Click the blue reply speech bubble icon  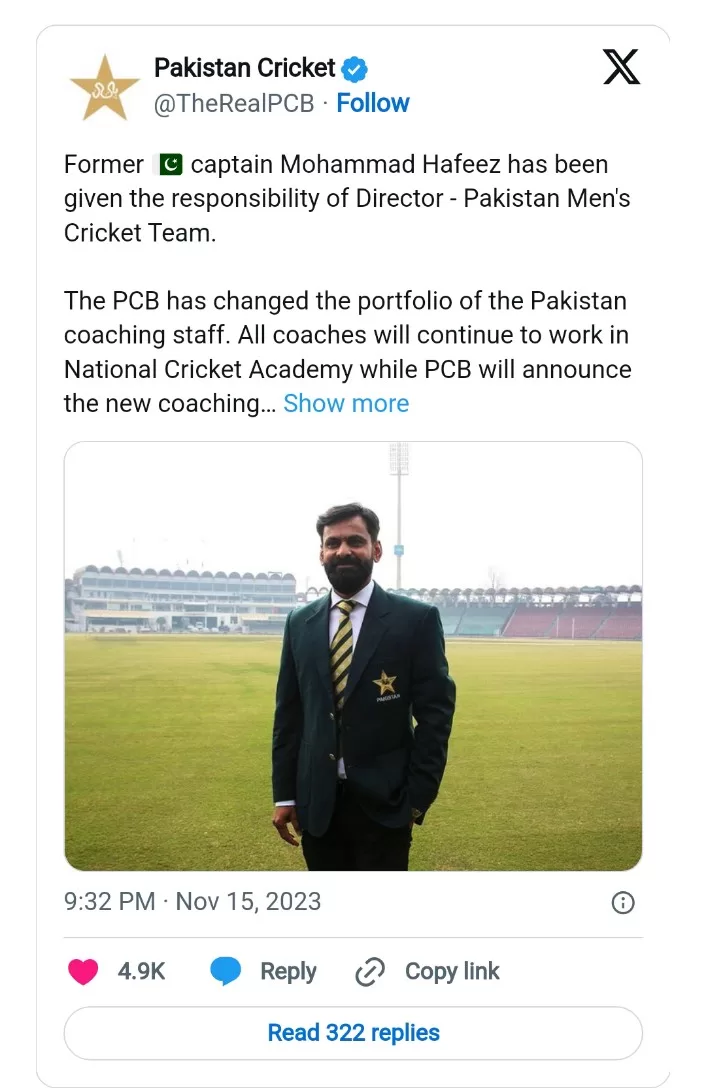(226, 971)
